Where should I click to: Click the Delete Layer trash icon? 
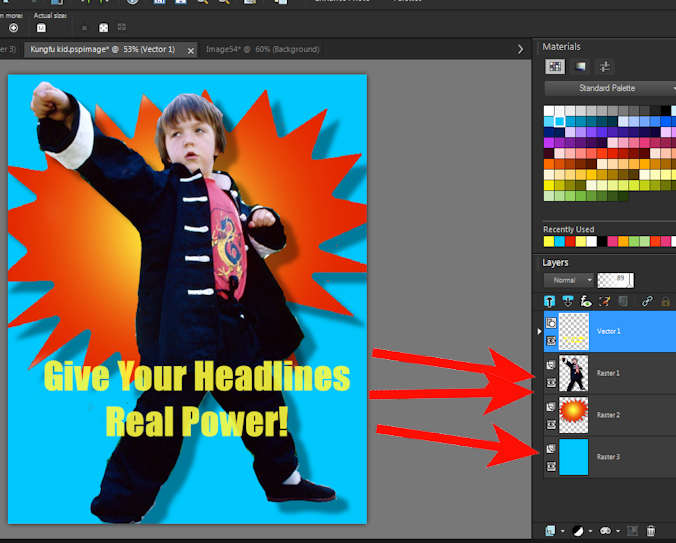[x=651, y=531]
